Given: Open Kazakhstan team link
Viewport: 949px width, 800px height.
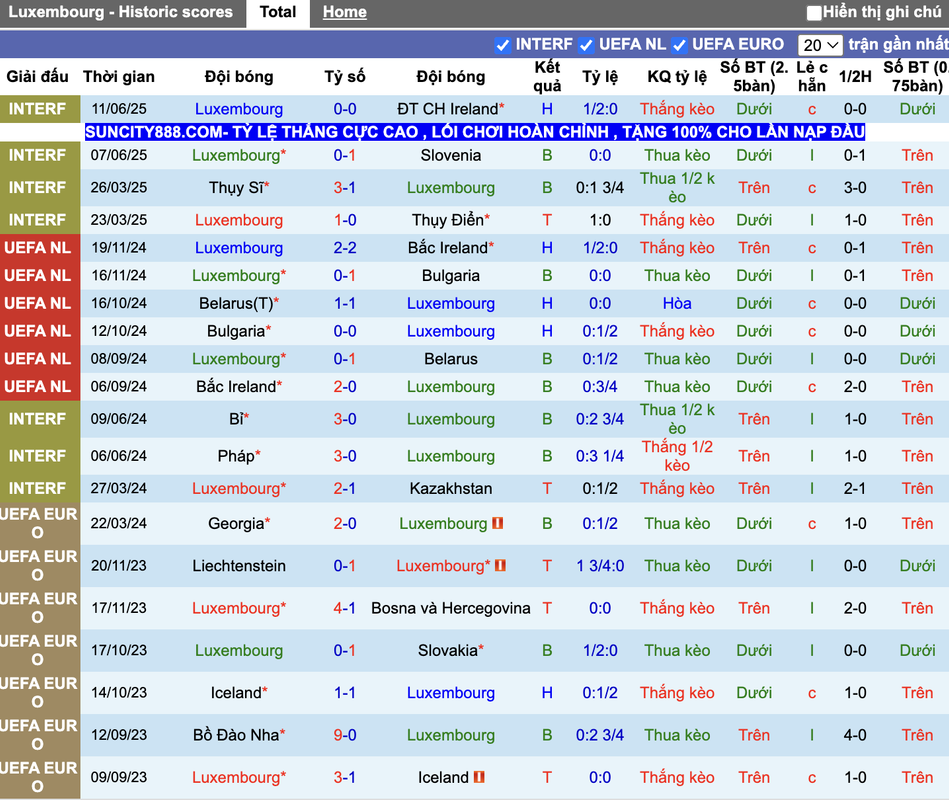Looking at the screenshot, I should pyautogui.click(x=450, y=488).
